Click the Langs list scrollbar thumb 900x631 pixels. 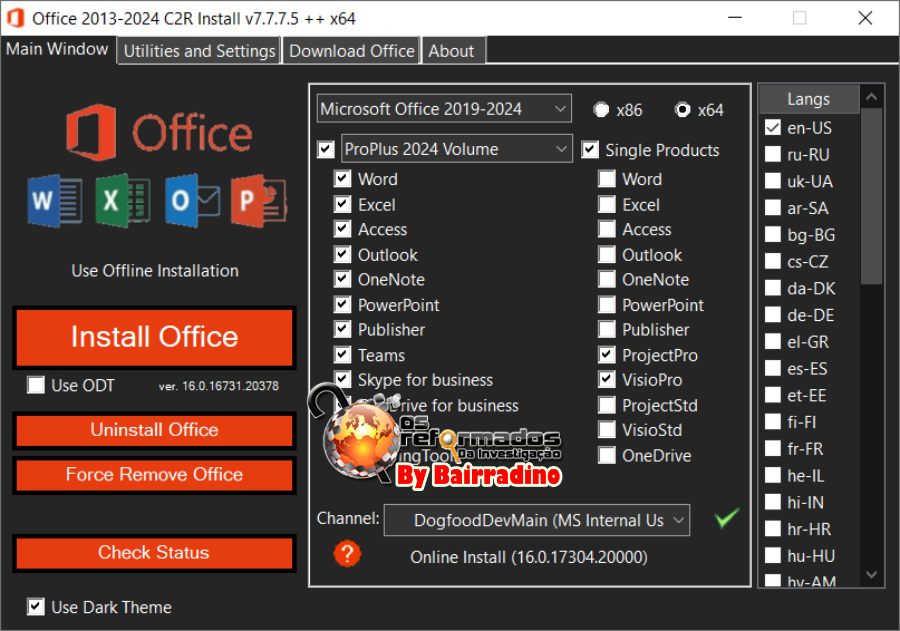pyautogui.click(x=871, y=196)
